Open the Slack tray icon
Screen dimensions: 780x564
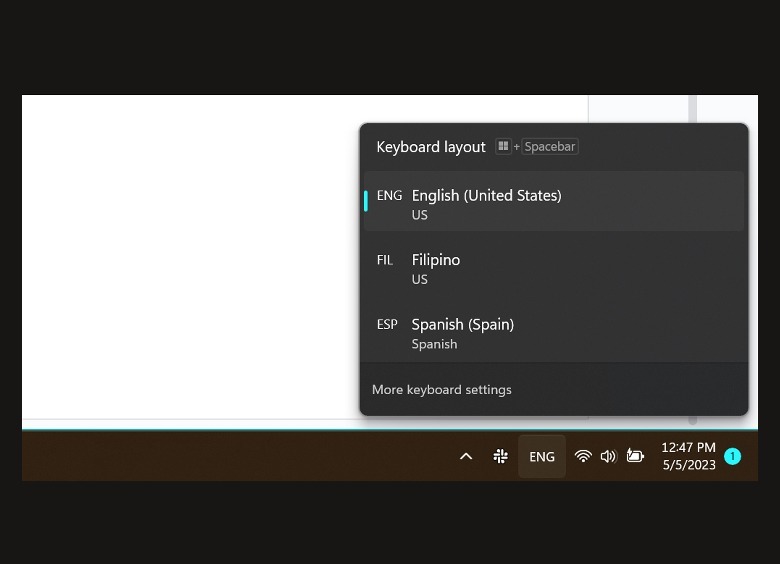click(500, 457)
